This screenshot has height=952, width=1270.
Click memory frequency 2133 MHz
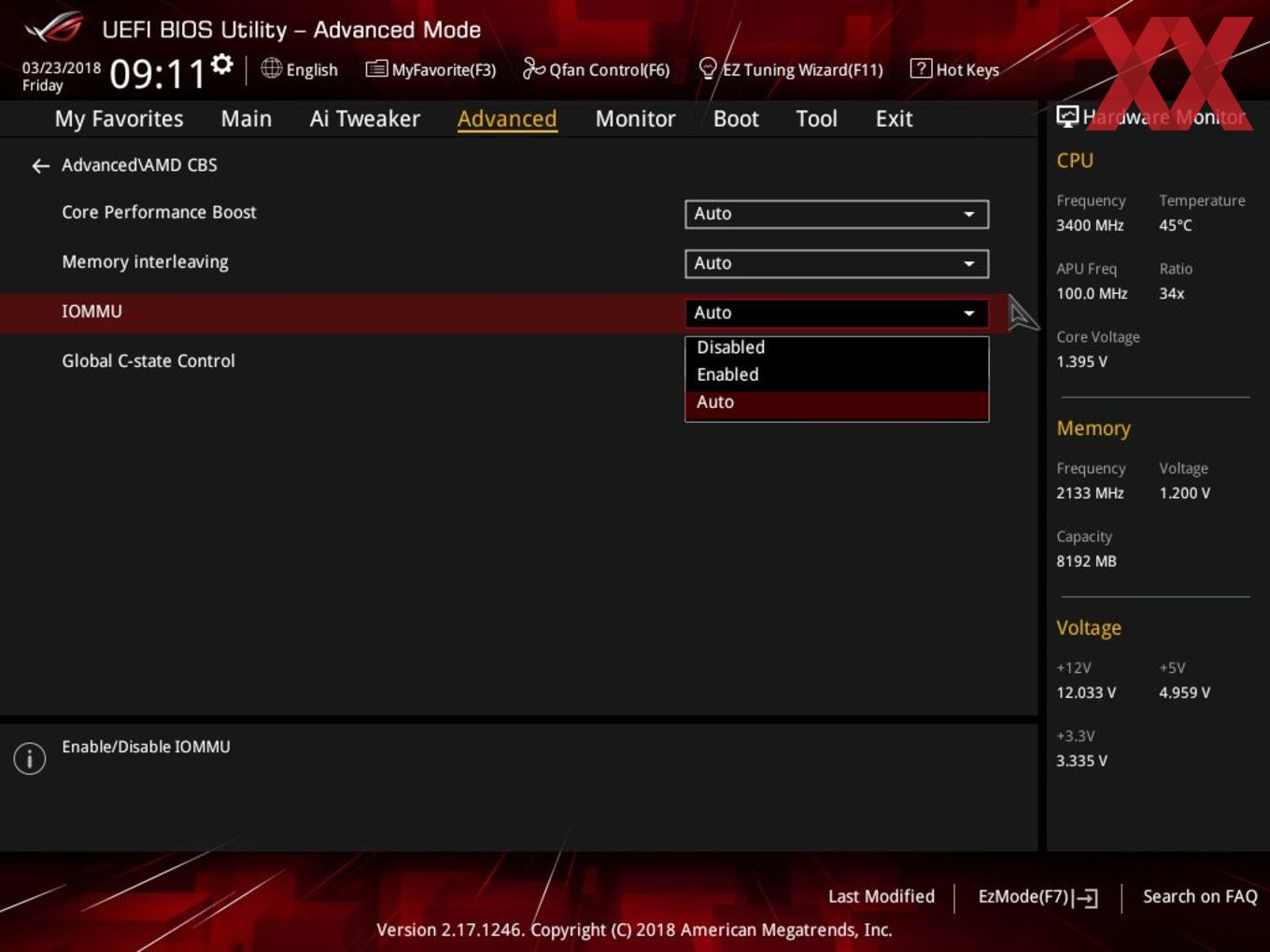click(1090, 494)
